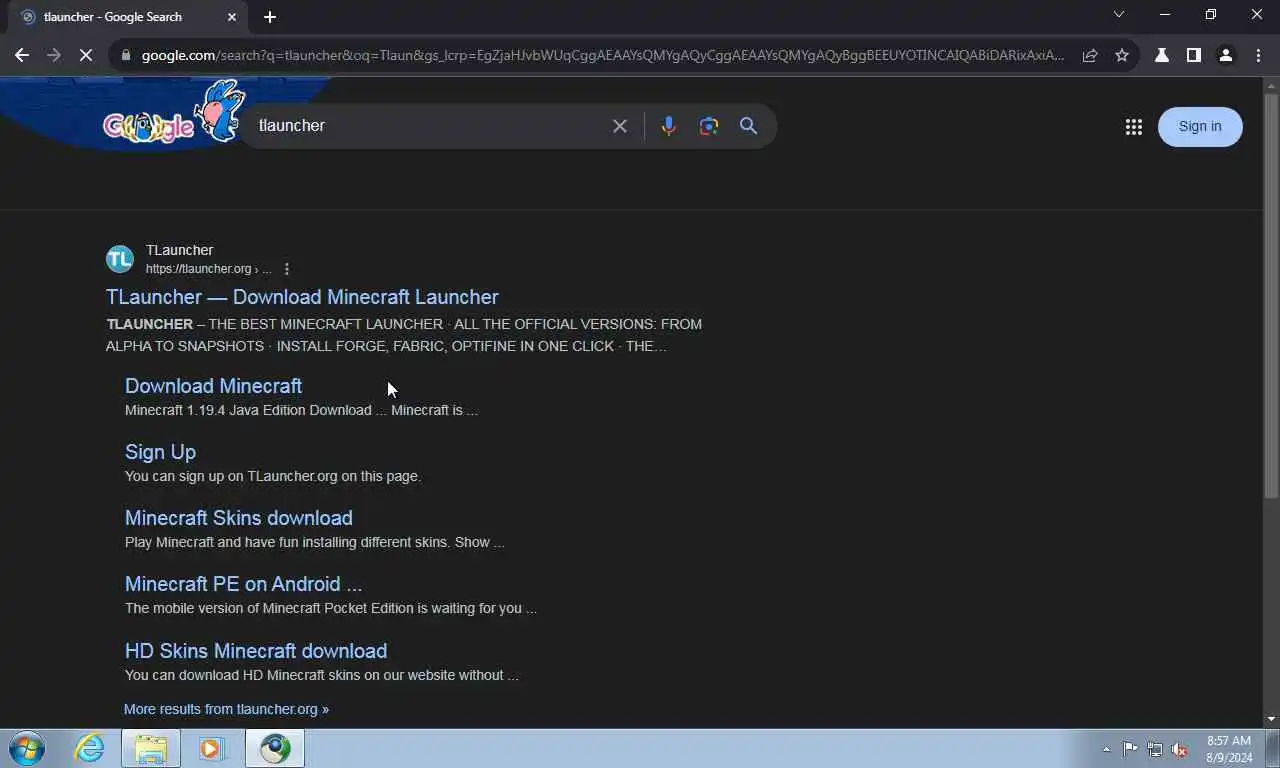Open the Windows Start button
The image size is (1280, 768).
click(27, 748)
